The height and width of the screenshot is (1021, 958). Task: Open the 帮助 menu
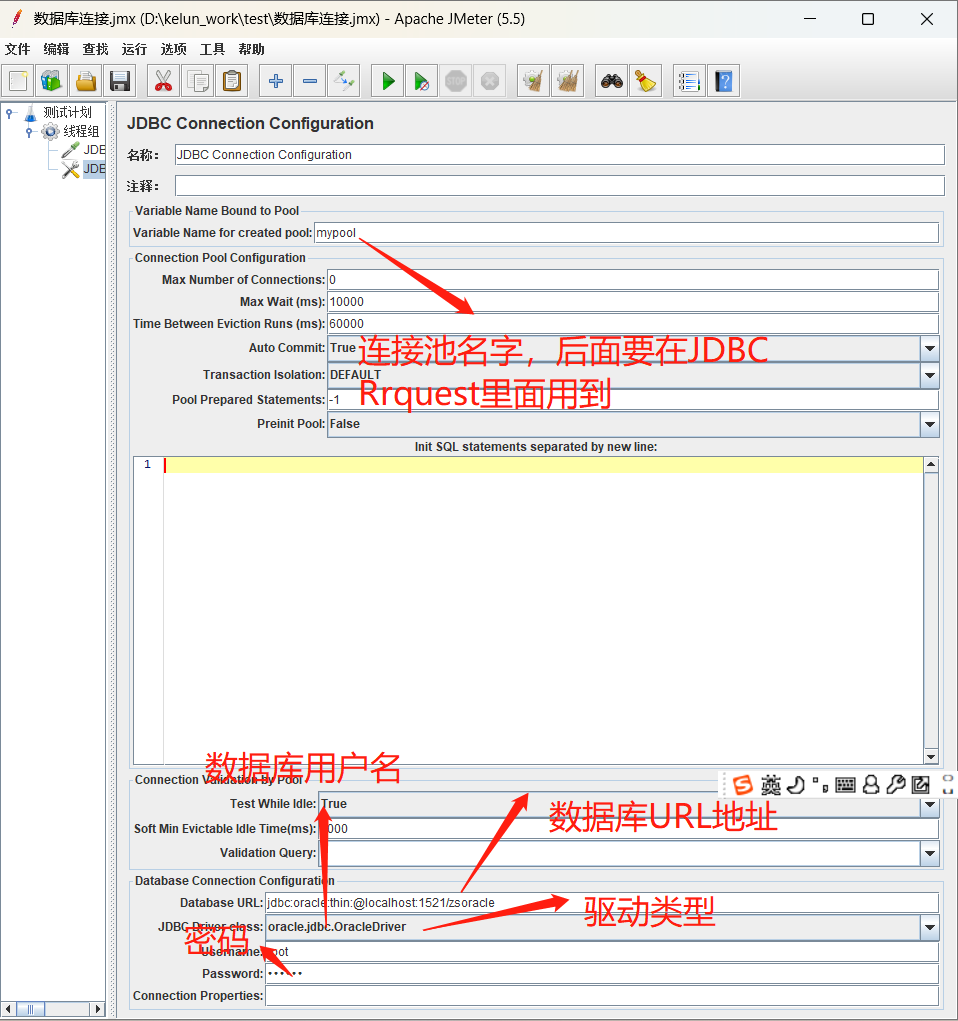(x=251, y=49)
